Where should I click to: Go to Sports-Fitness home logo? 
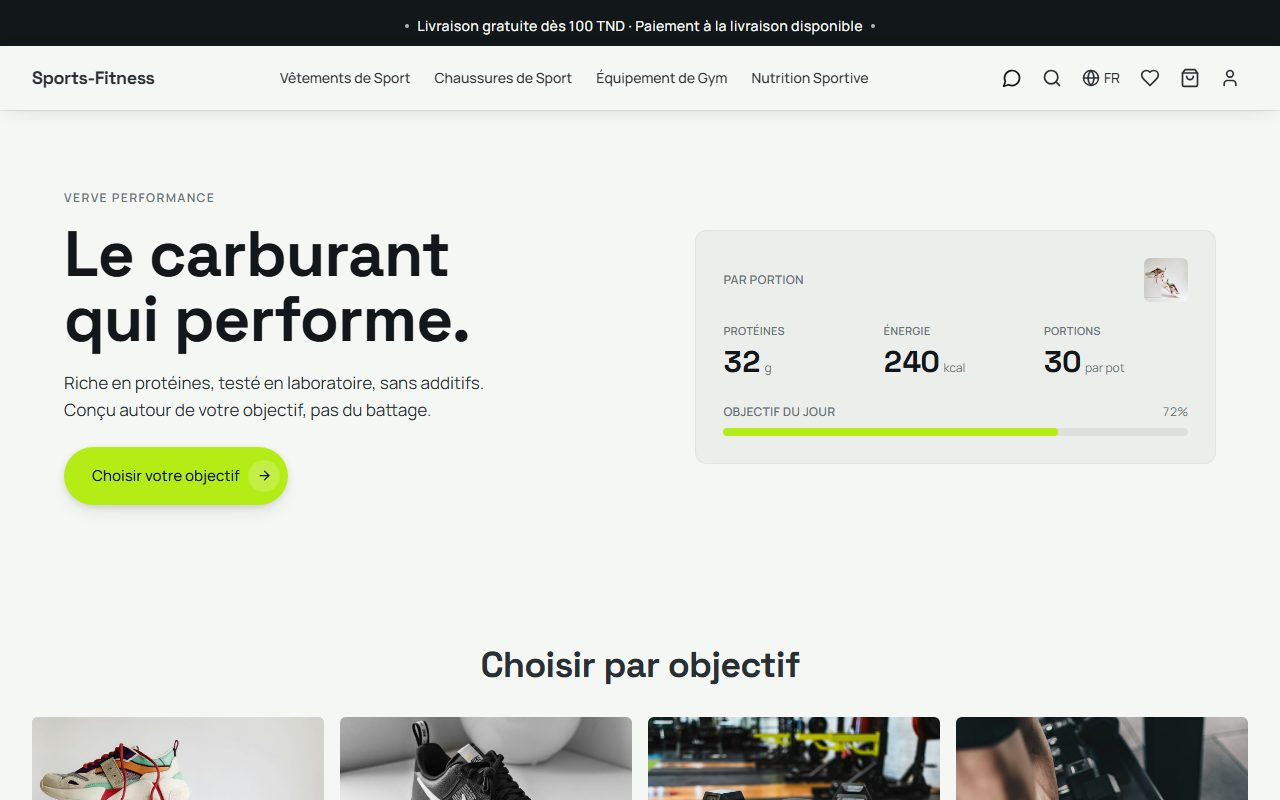click(93, 78)
